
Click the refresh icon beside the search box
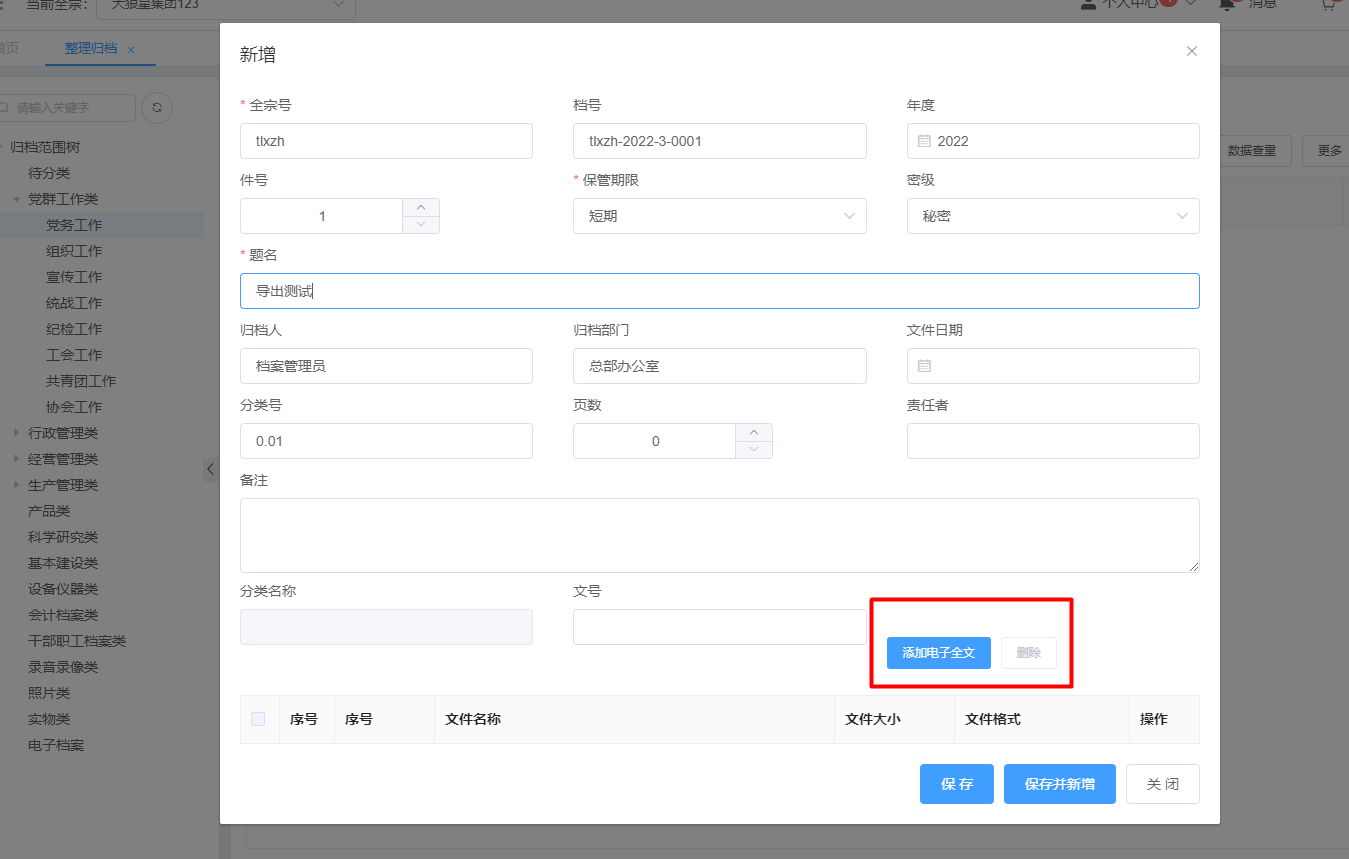(x=157, y=107)
